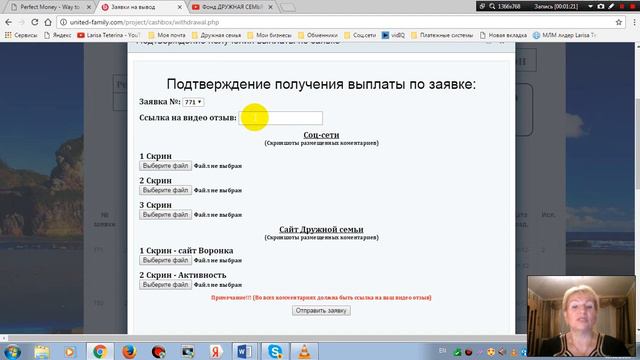Click the address bar URL

click(x=144, y=22)
